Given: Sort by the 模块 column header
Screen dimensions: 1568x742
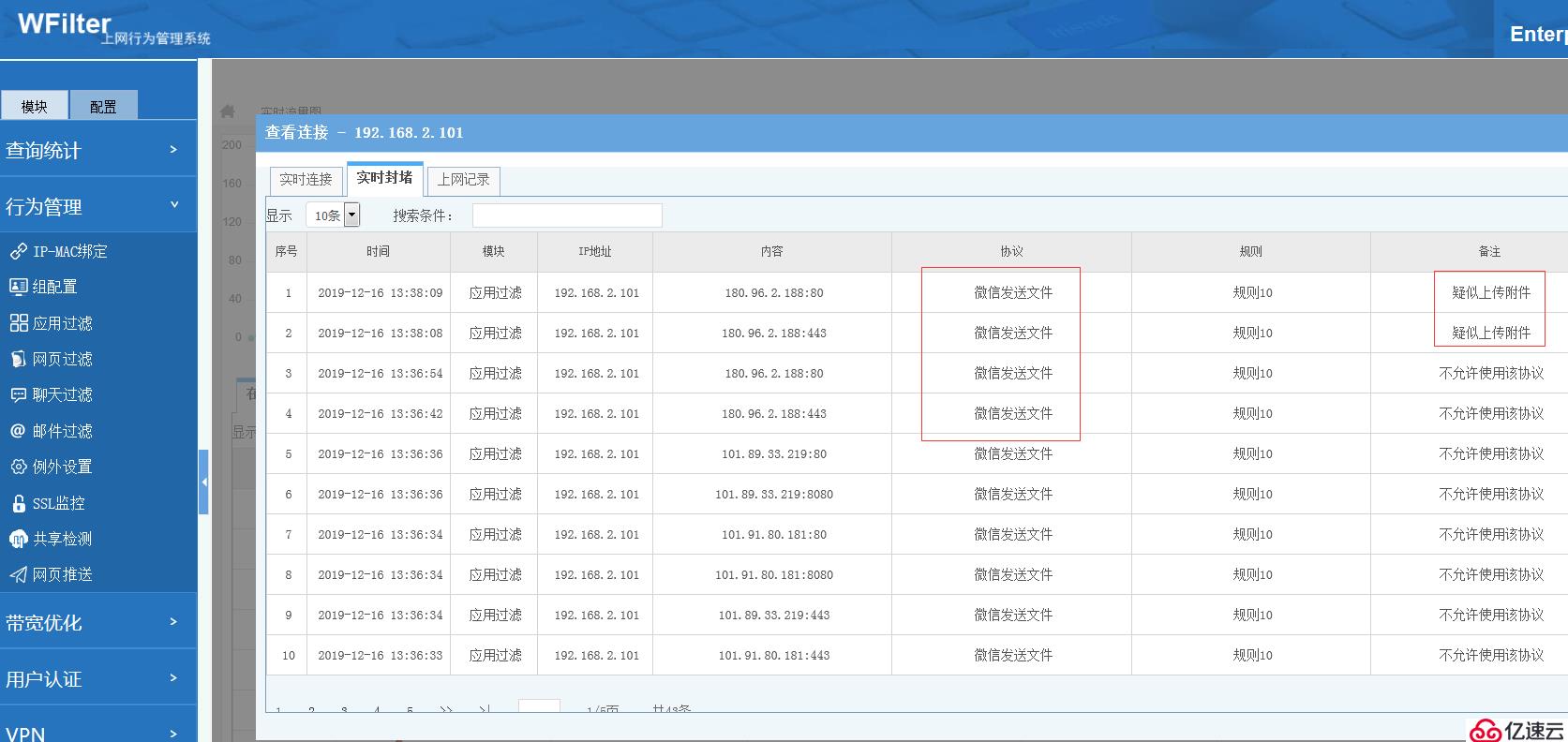Looking at the screenshot, I should coord(494,251).
